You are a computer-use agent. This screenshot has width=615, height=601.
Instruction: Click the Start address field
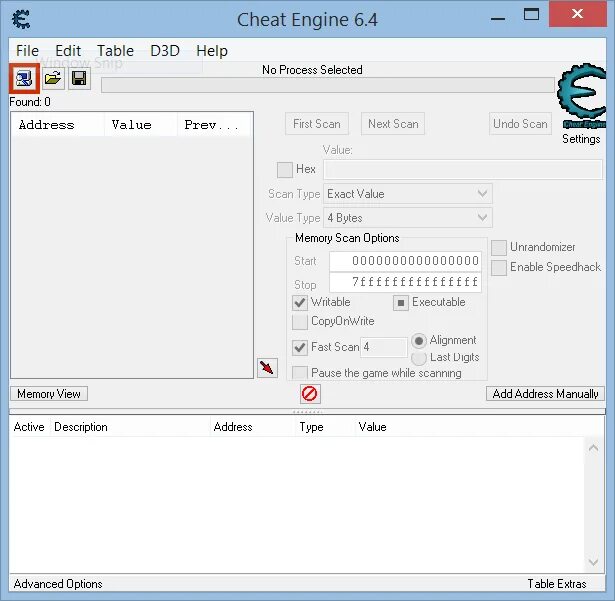405,261
